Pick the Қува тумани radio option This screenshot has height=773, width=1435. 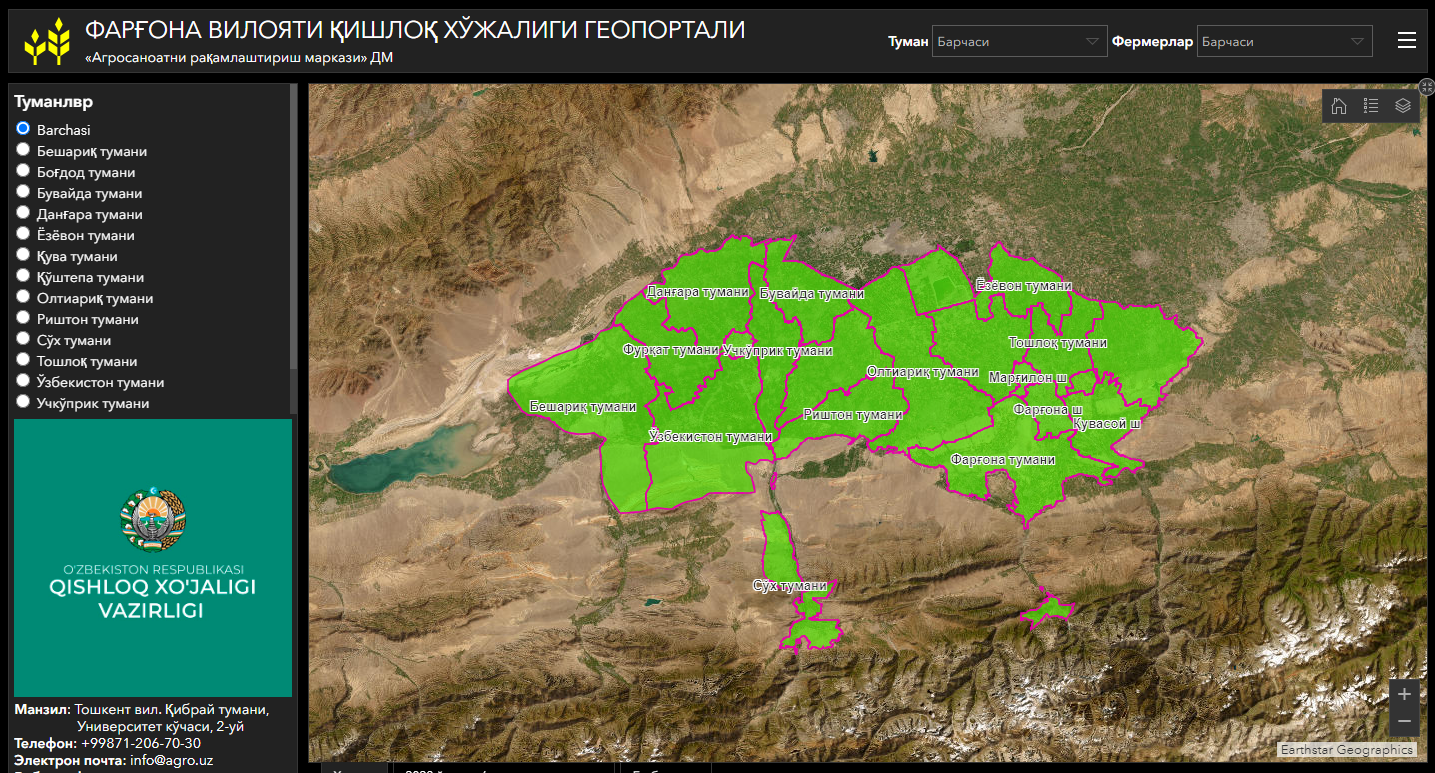tap(23, 255)
